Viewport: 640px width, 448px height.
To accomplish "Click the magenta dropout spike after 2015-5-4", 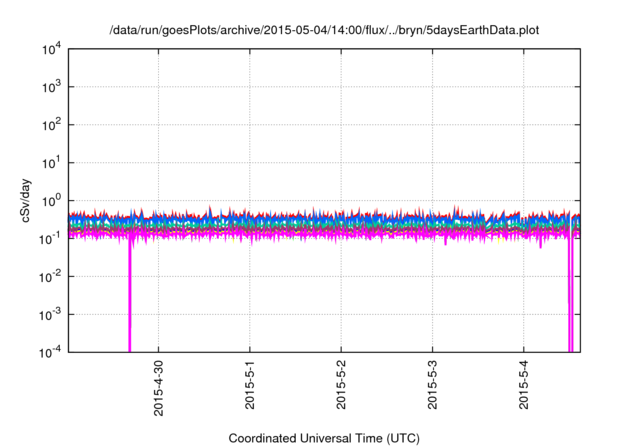I will point(571,296).
